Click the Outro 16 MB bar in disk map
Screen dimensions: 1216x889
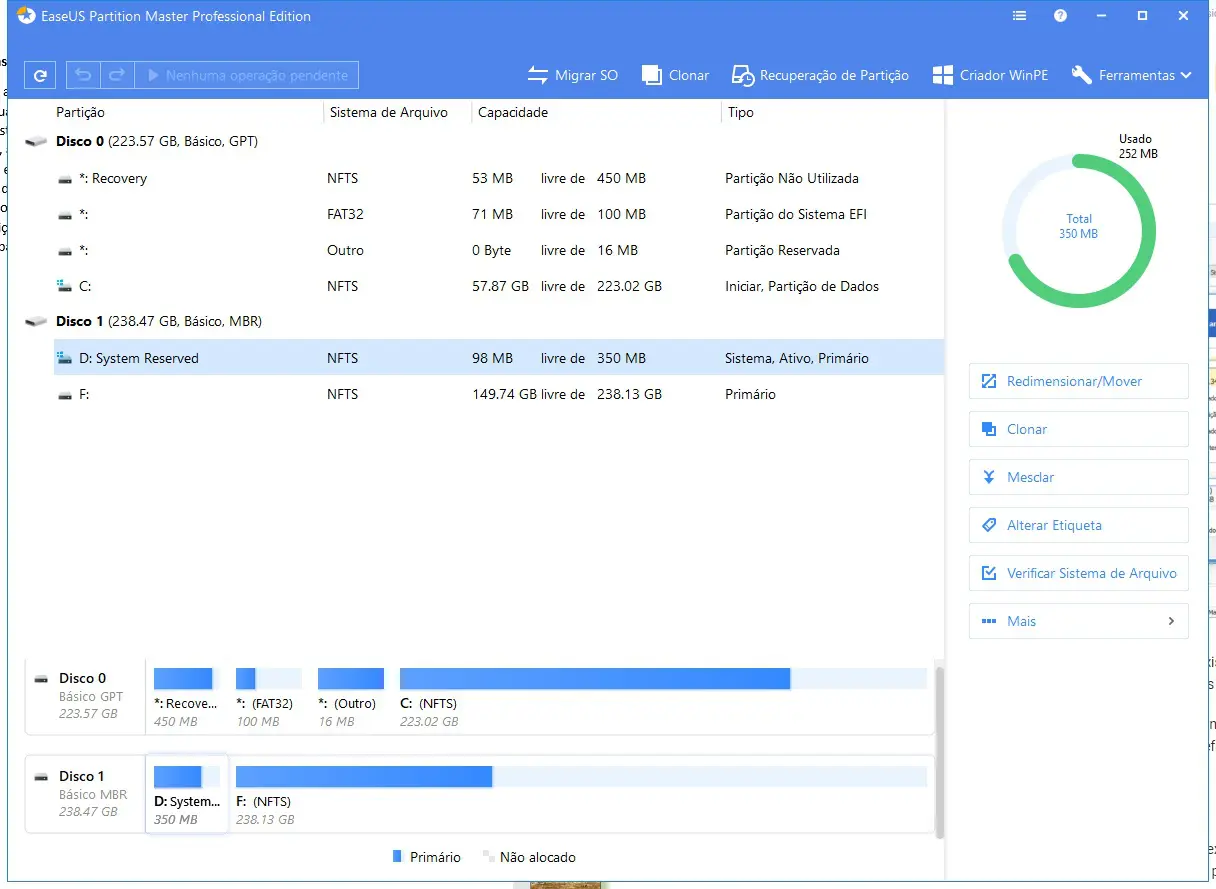point(351,679)
